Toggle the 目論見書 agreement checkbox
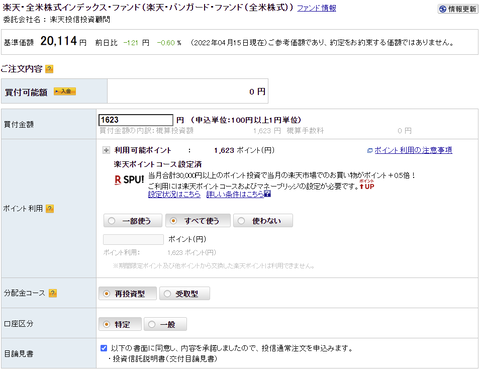480x369 pixels. [x=104, y=348]
